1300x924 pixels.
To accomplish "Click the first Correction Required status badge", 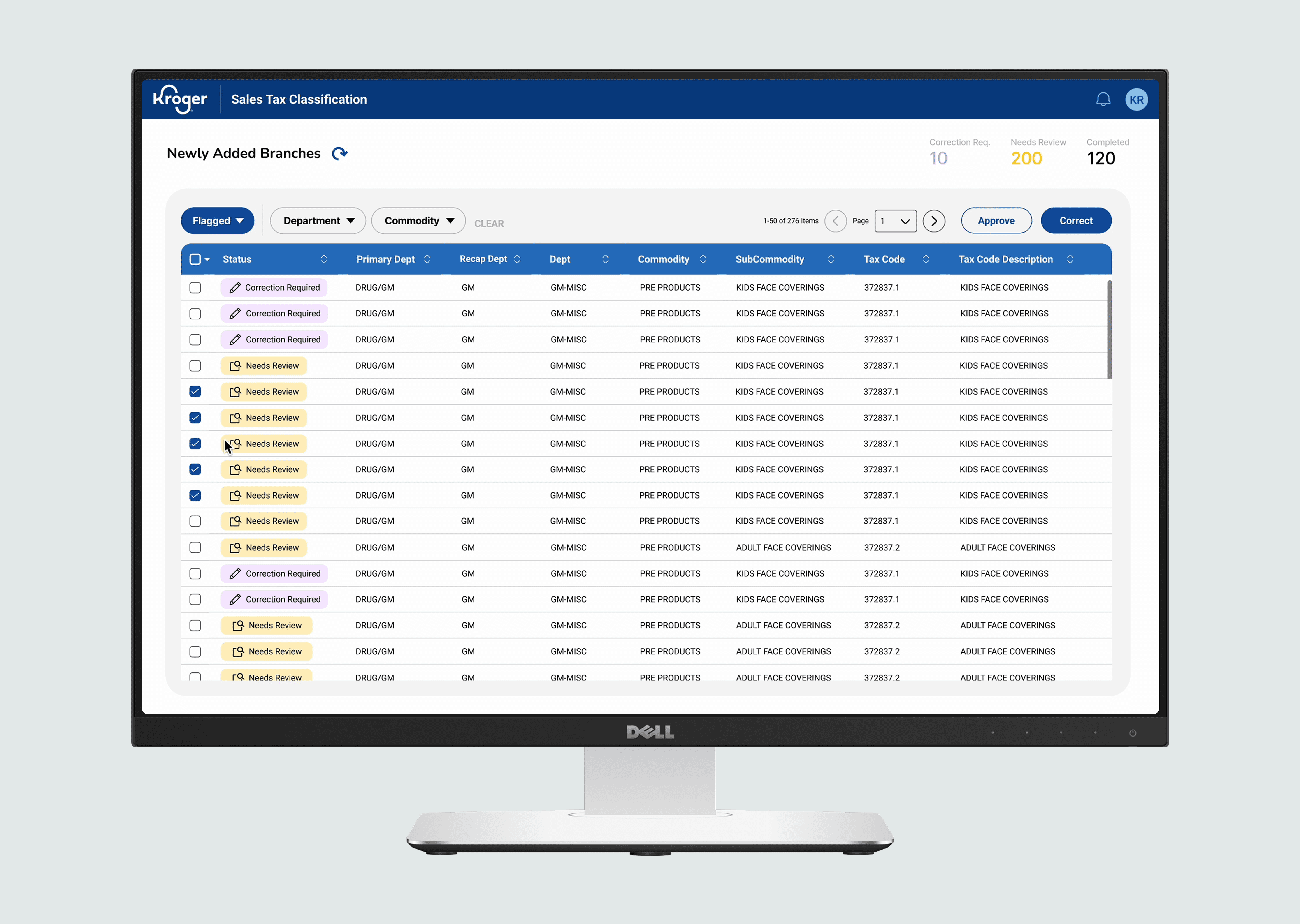I will pyautogui.click(x=274, y=288).
